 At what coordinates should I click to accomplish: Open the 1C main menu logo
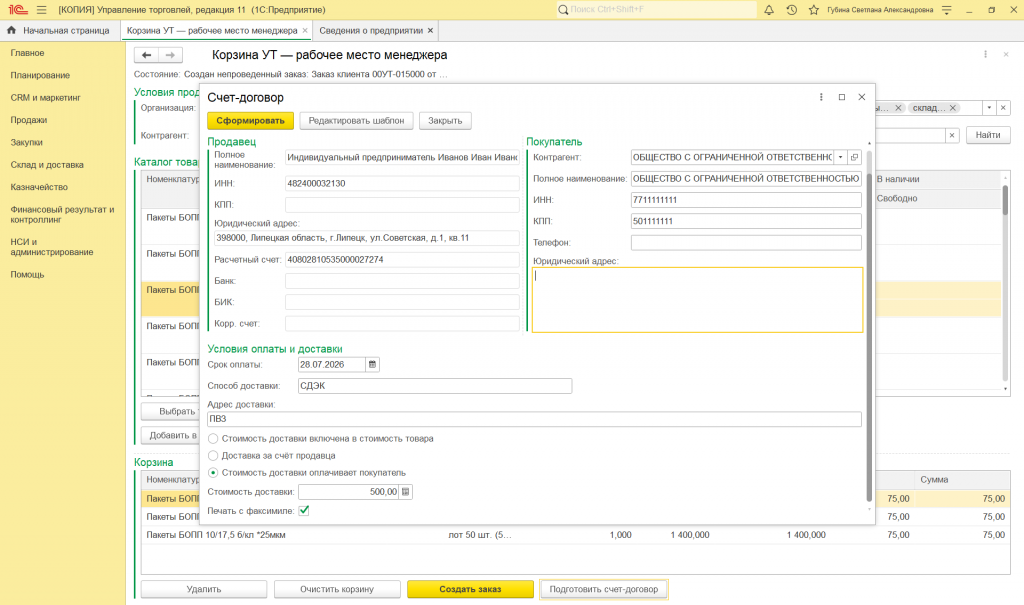pos(18,10)
